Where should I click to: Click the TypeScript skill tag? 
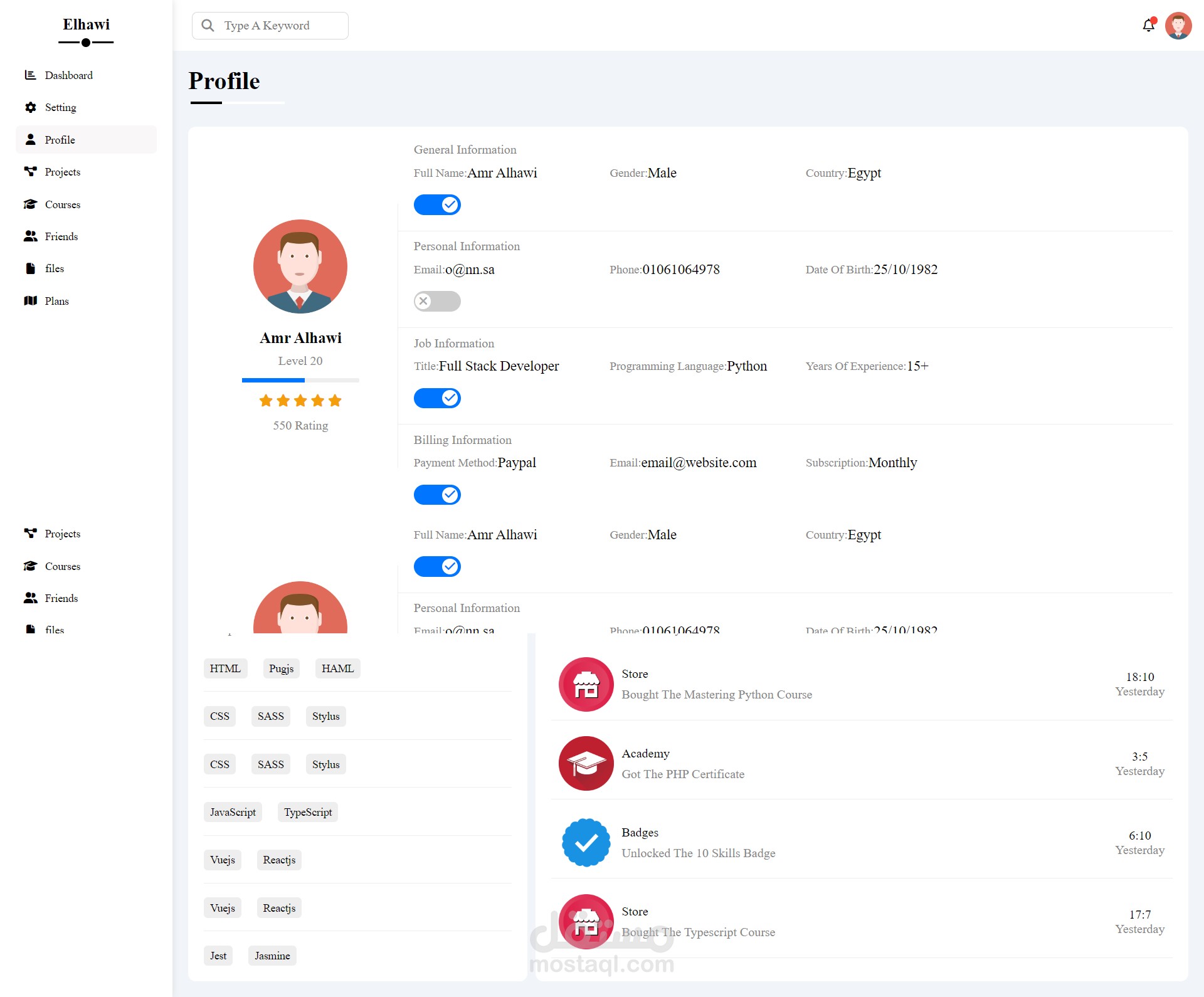coord(307,812)
